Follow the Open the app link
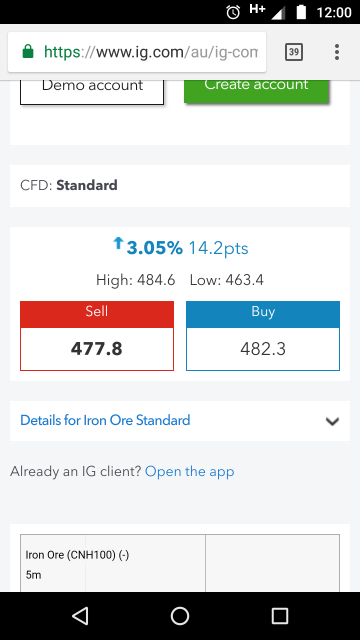360x640 pixels. click(189, 471)
